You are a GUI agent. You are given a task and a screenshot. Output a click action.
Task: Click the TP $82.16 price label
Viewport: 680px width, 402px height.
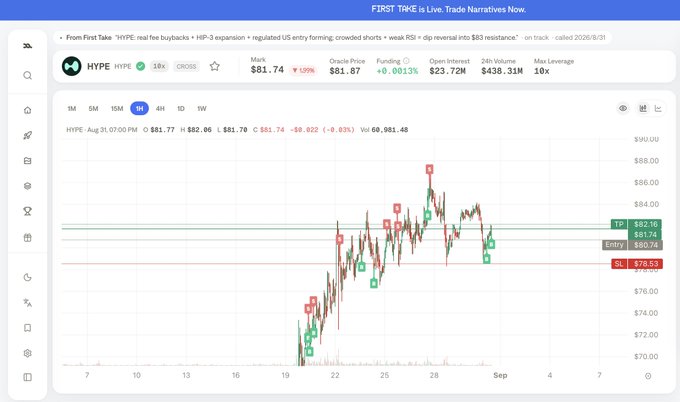coord(636,224)
